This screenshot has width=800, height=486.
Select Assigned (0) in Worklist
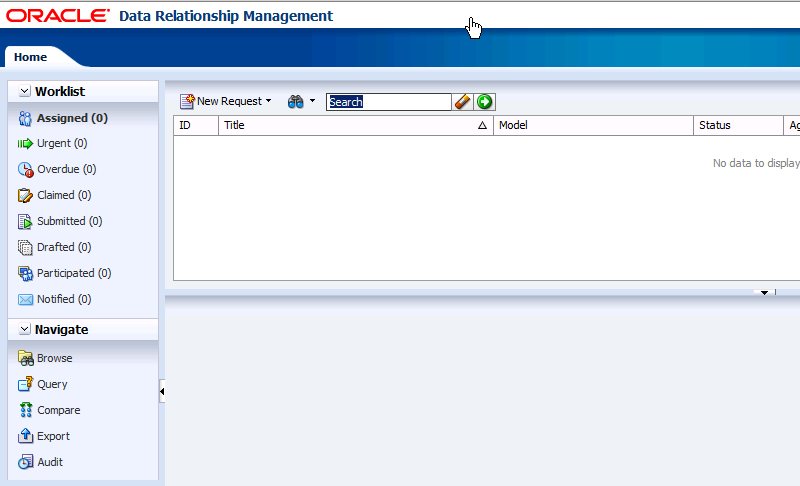point(72,118)
